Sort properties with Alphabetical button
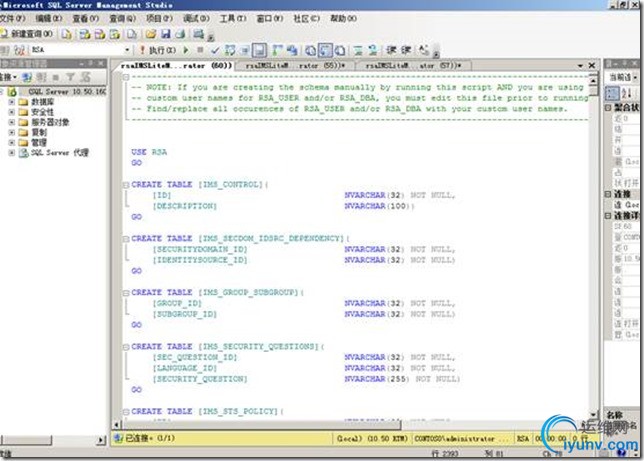 [x=626, y=93]
